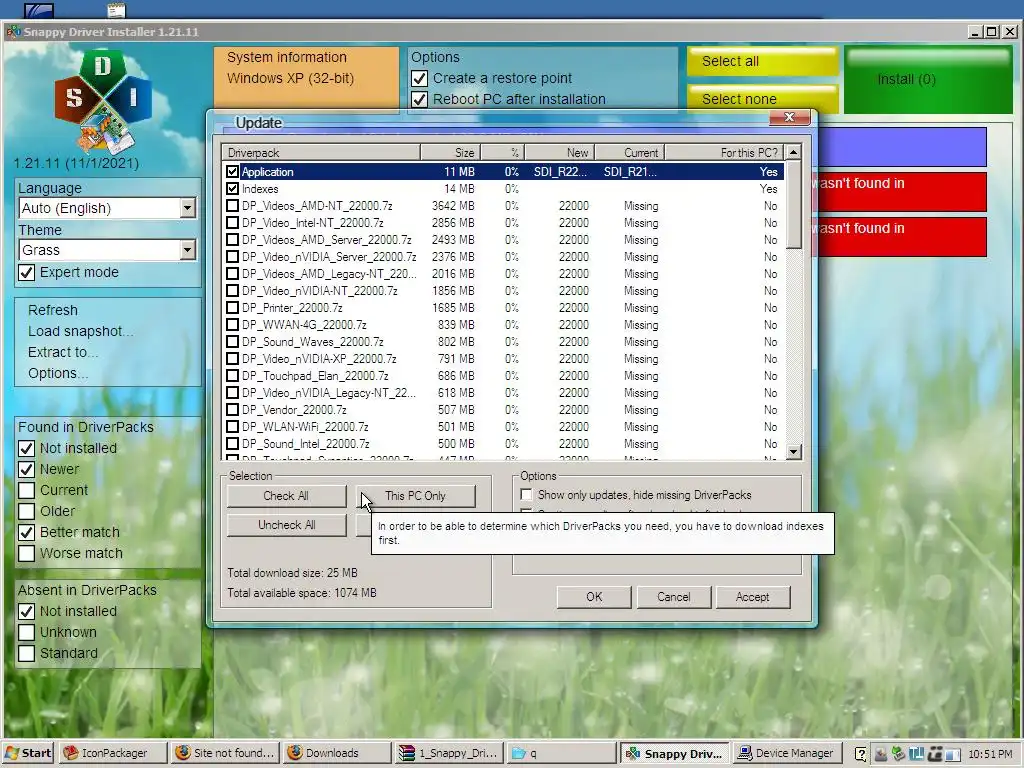Sort by Driverpack column header
This screenshot has height=768, width=1024.
click(x=321, y=152)
